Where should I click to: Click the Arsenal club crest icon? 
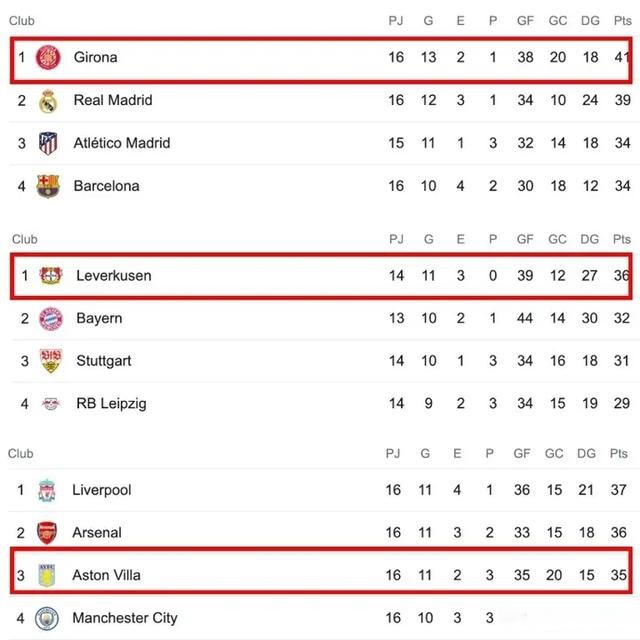point(47,533)
